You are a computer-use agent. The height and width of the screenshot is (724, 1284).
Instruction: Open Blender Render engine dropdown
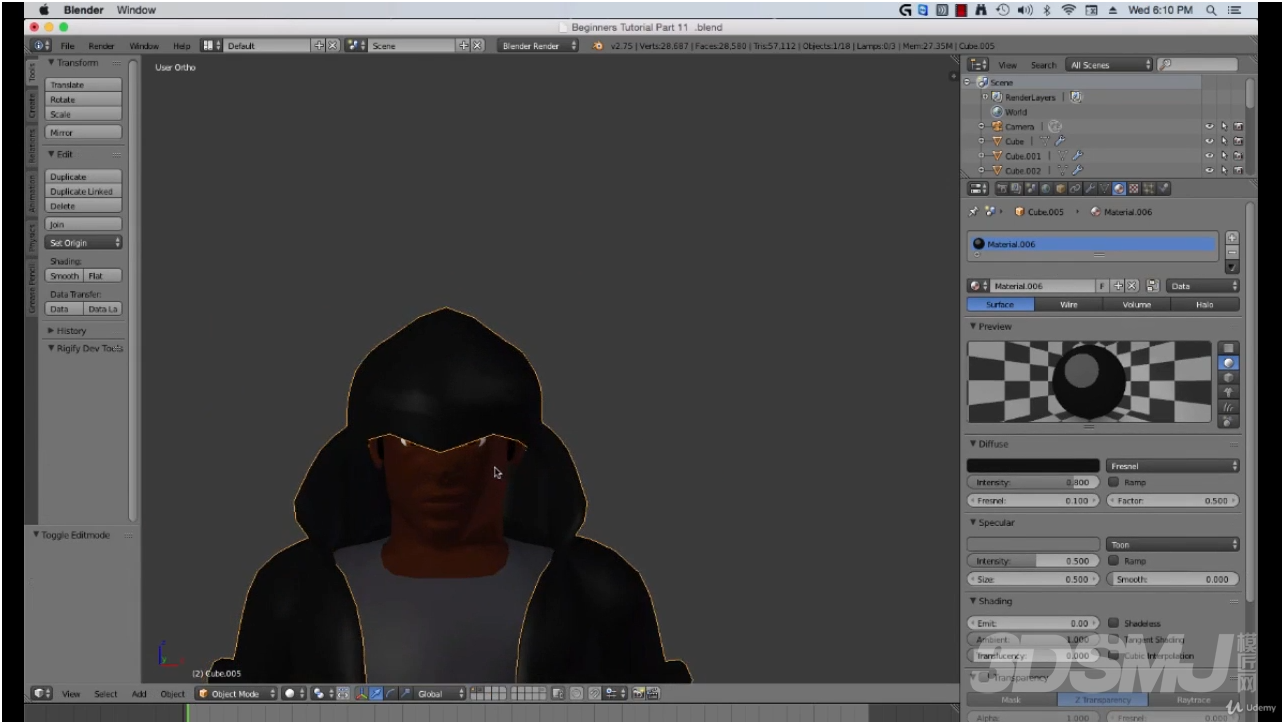click(x=538, y=46)
